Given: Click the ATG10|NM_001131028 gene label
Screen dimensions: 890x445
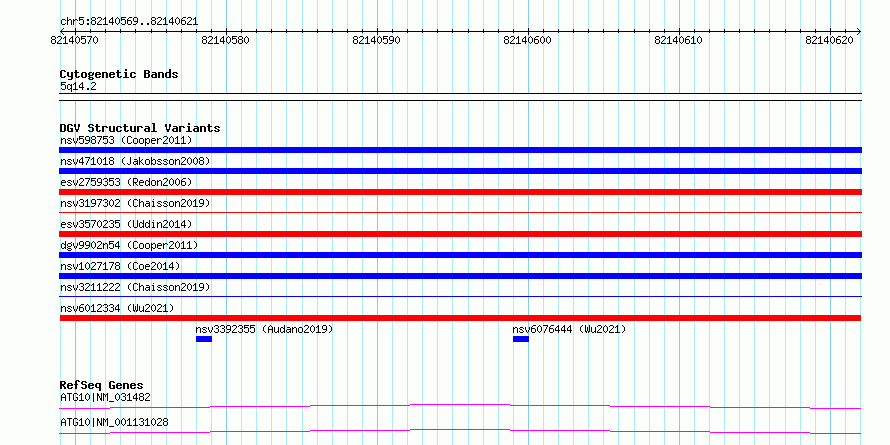Looking at the screenshot, I should tap(114, 422).
